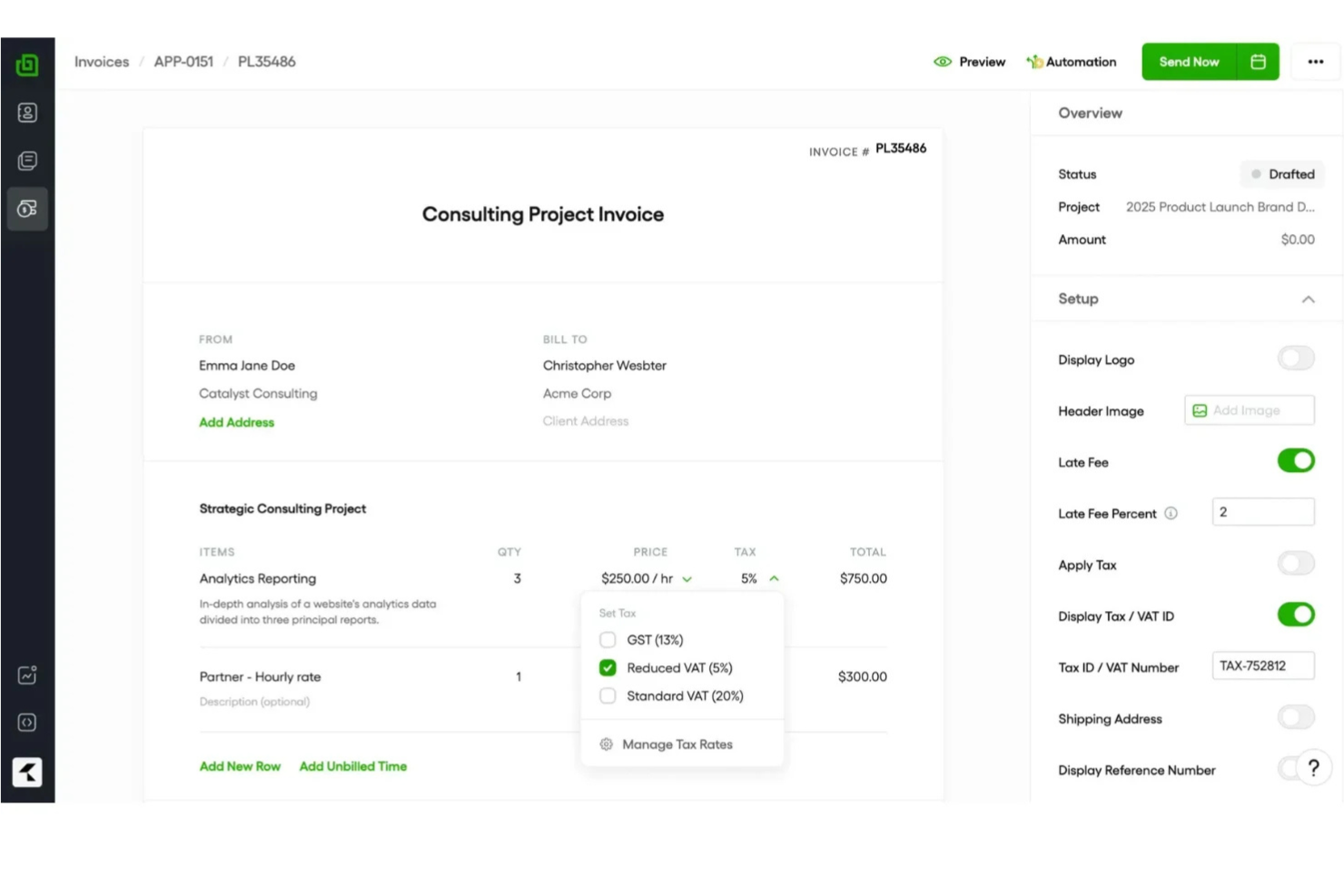Viewport: 1344px width, 896px height.
Task: Open the Billing section from the sidebar
Action: click(27, 208)
